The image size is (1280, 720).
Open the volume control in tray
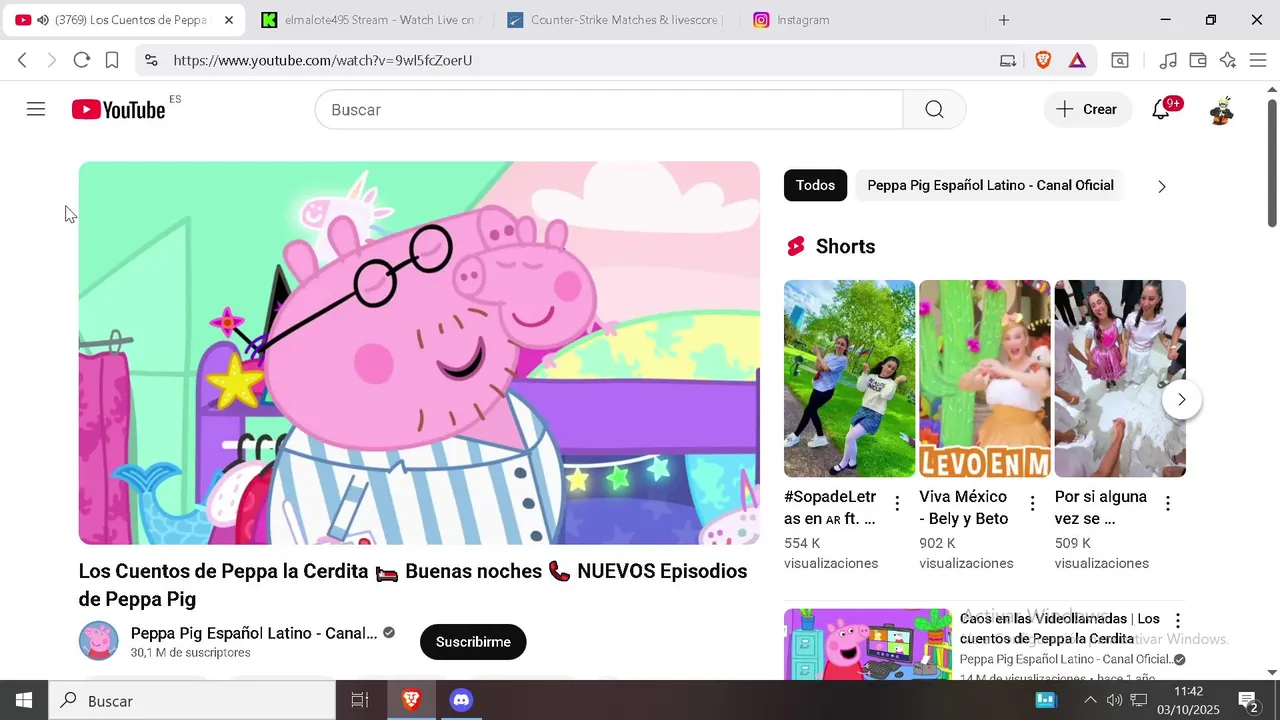tap(1114, 700)
